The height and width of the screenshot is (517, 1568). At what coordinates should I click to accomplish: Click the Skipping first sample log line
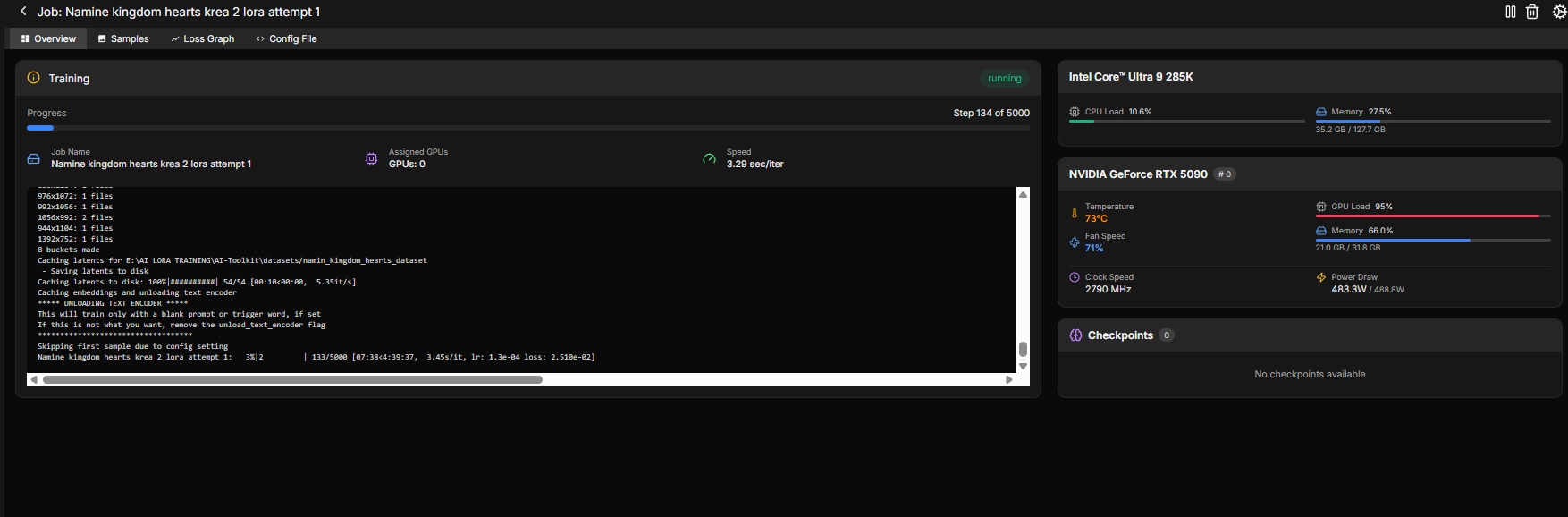pyautogui.click(x=132, y=346)
